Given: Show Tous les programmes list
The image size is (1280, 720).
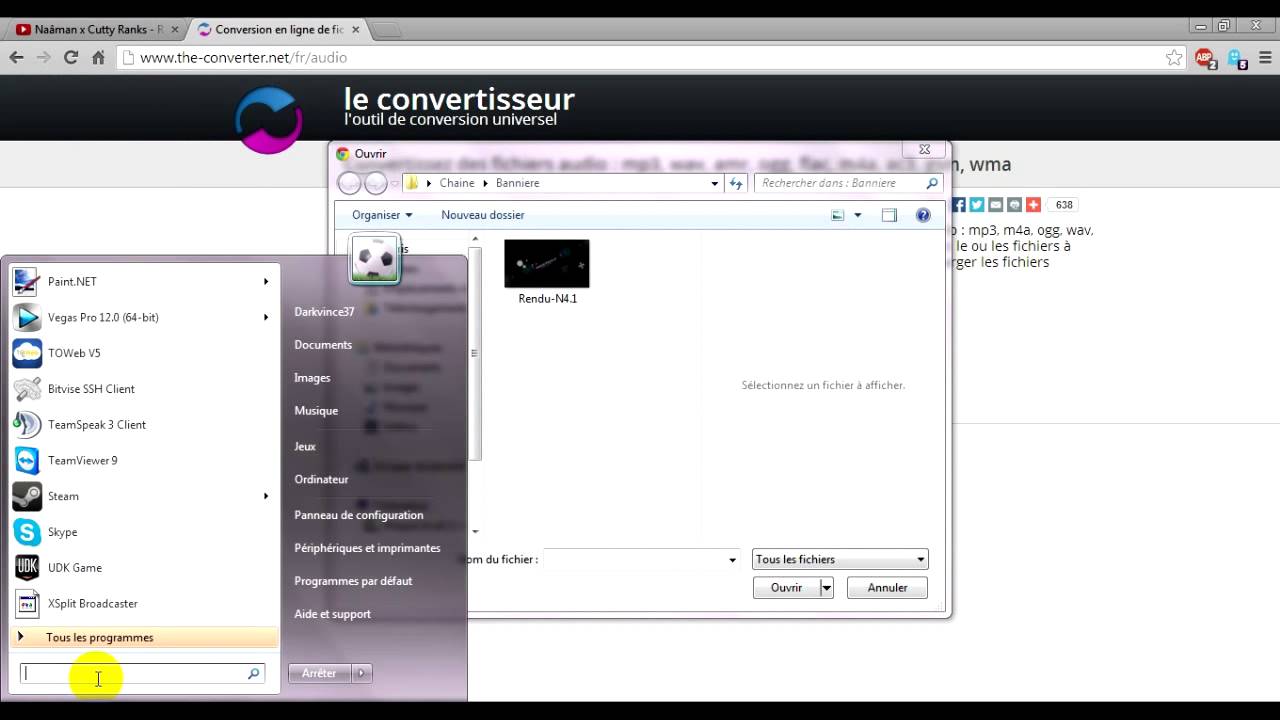Looking at the screenshot, I should (x=145, y=637).
